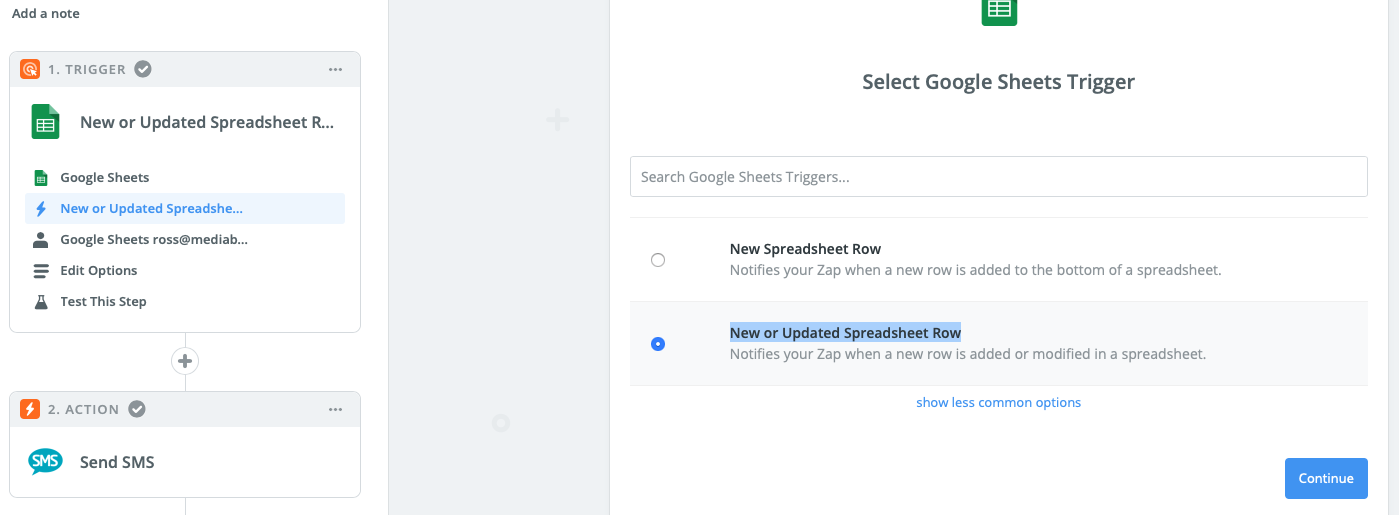Viewport: 1399px width, 515px height.
Task: Click the Action step completed checkmark icon
Action: (137, 409)
